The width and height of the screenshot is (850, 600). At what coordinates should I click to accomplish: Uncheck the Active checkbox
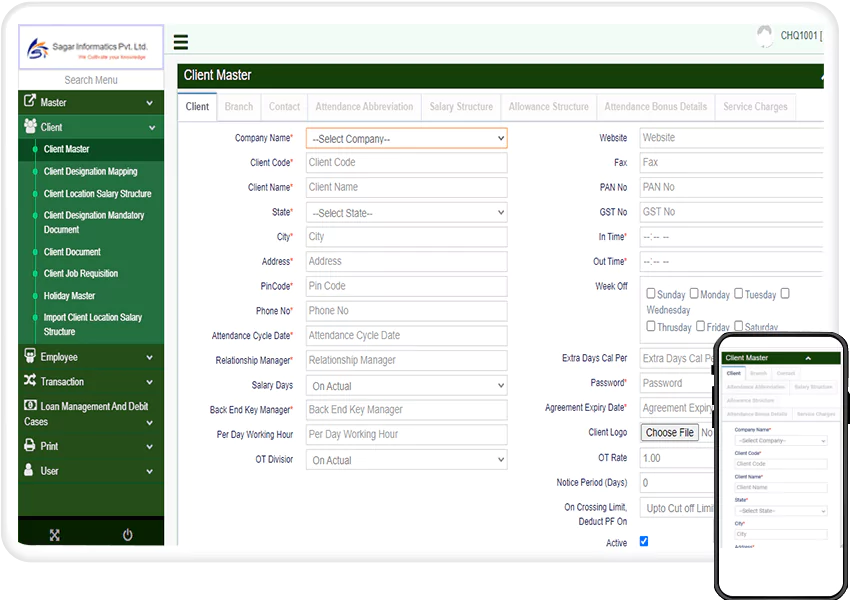644,541
